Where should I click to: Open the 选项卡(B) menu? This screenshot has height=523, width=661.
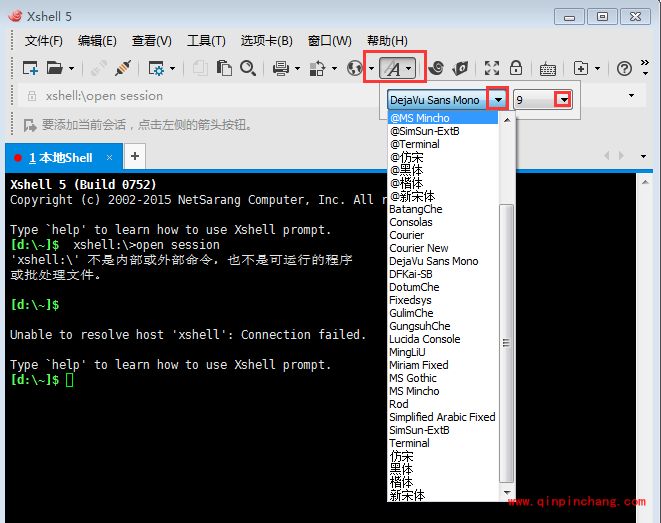pos(266,41)
